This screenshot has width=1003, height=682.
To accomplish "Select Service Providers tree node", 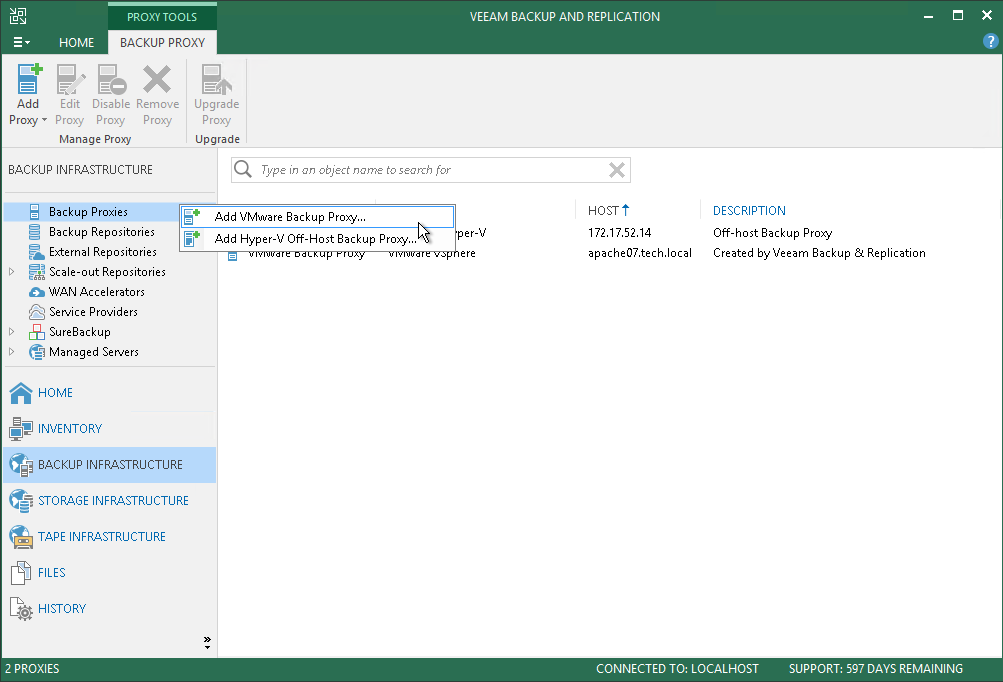I will pos(93,312).
